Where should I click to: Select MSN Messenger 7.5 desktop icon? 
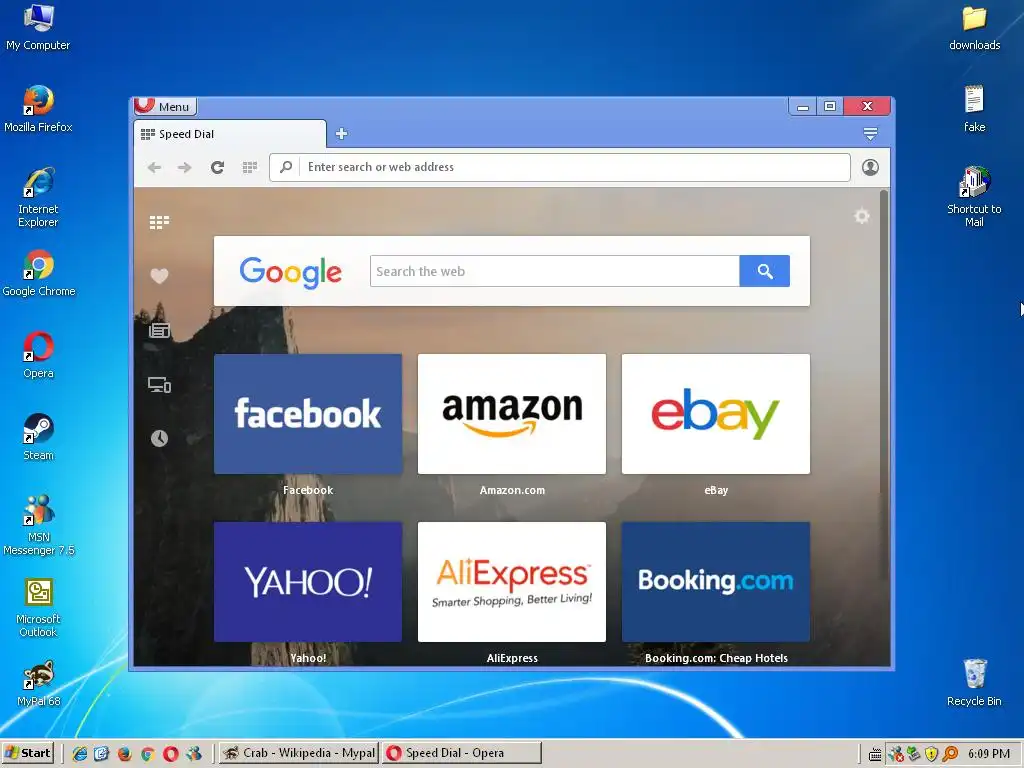pyautogui.click(x=39, y=526)
